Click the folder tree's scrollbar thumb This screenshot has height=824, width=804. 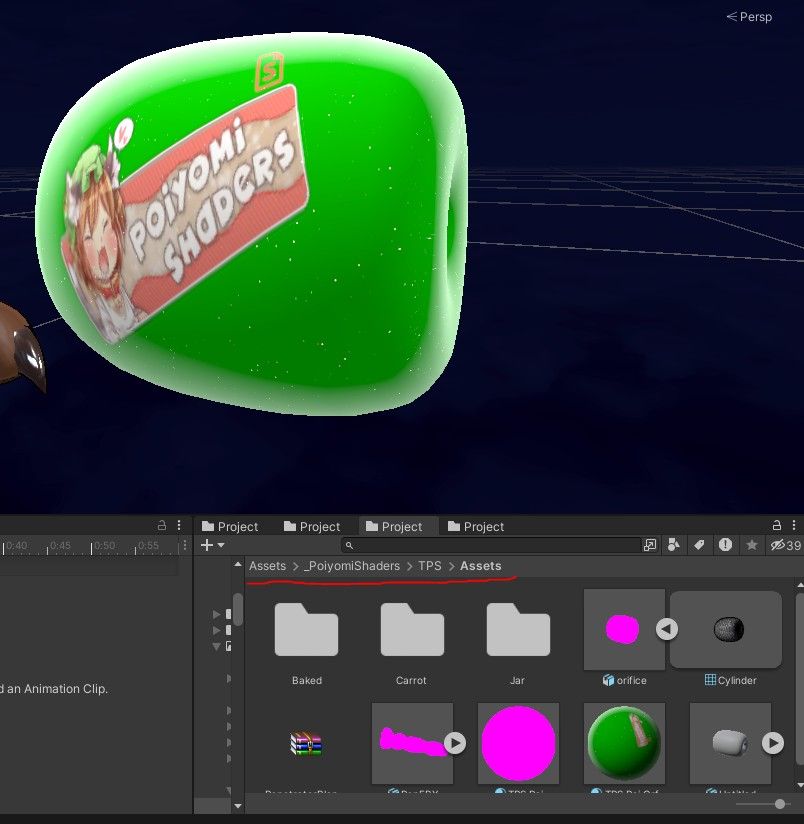[238, 610]
